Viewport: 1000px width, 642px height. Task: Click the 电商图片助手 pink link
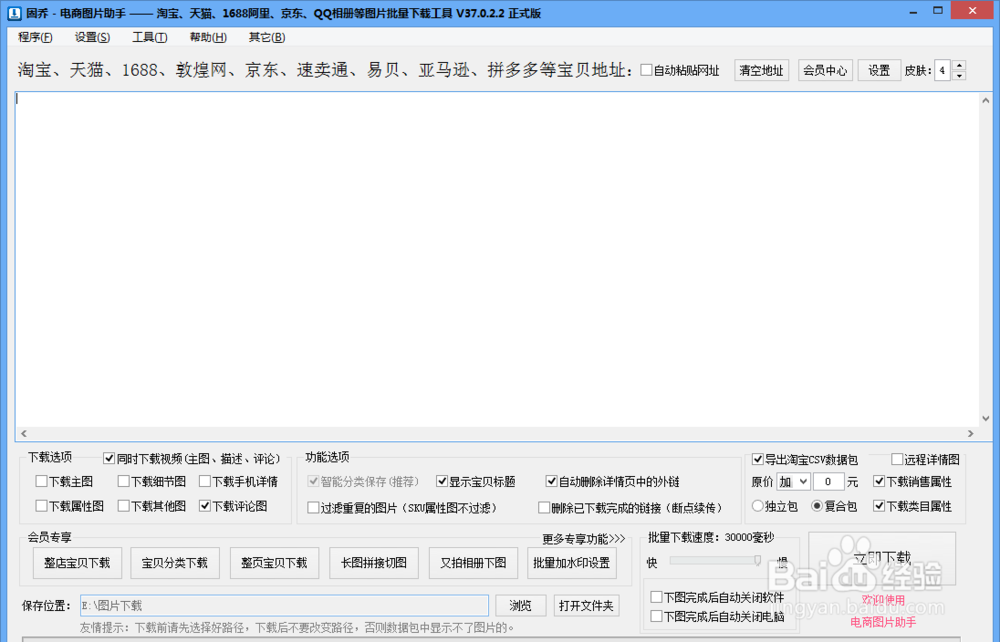pos(883,622)
